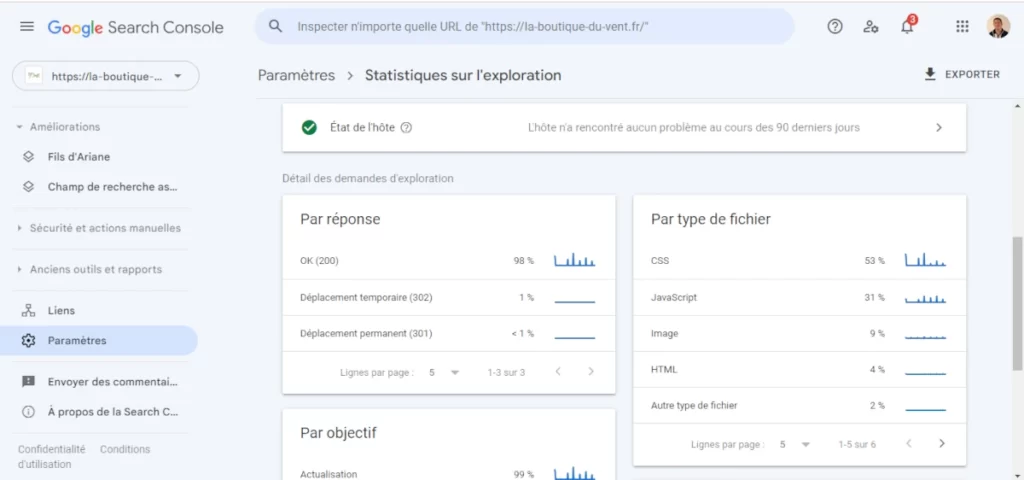Open Envoyer des commentaires

(x=112, y=381)
